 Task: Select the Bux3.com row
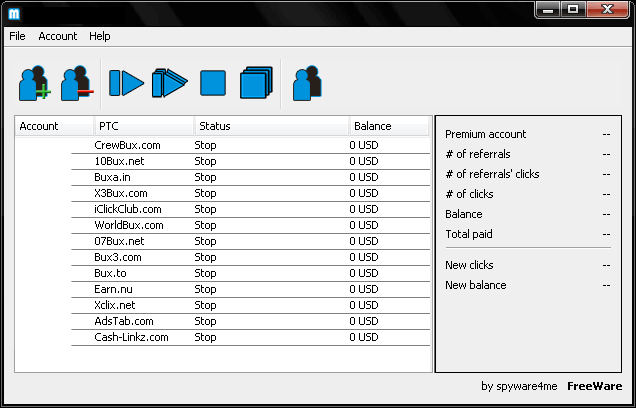(250, 258)
